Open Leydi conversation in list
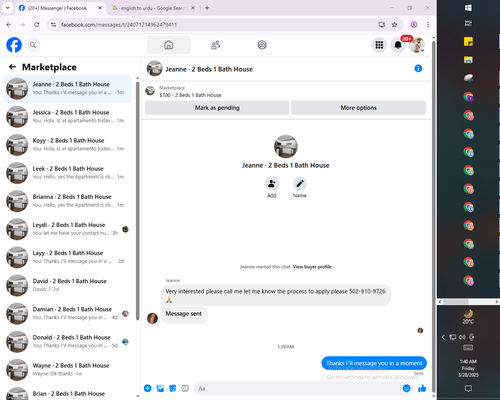Viewport: 500px width, 400px height. pos(67,229)
